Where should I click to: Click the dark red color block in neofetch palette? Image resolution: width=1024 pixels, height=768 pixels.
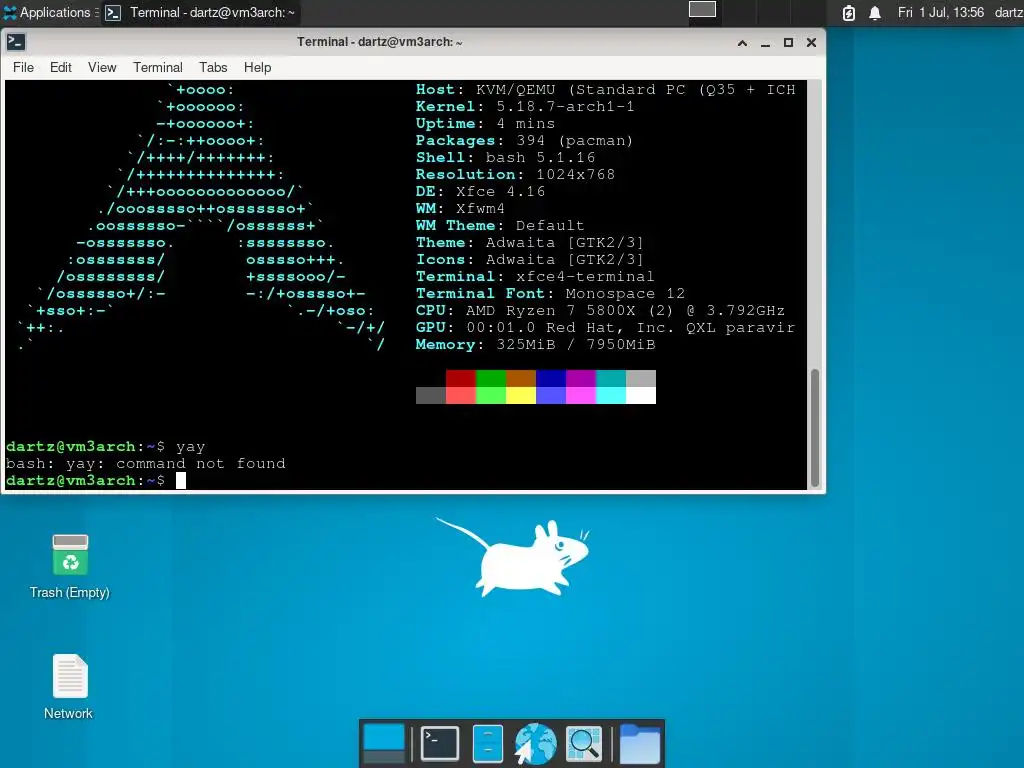pos(460,378)
